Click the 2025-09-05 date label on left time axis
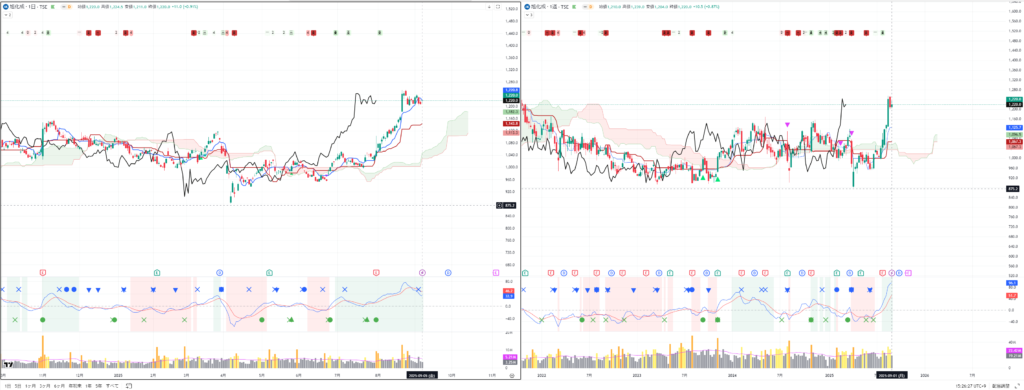 coord(423,375)
